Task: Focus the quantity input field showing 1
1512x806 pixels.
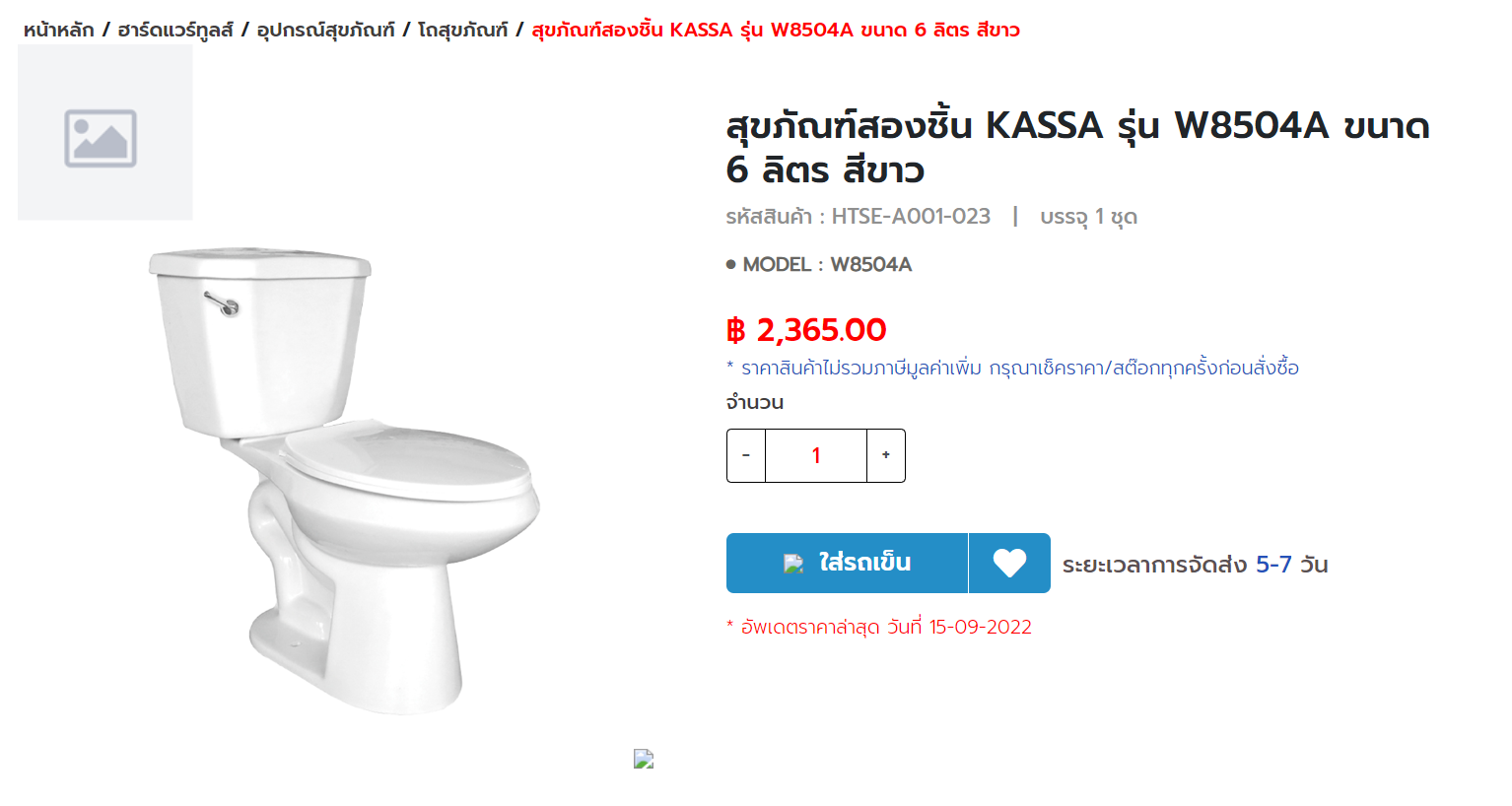Action: (816, 455)
